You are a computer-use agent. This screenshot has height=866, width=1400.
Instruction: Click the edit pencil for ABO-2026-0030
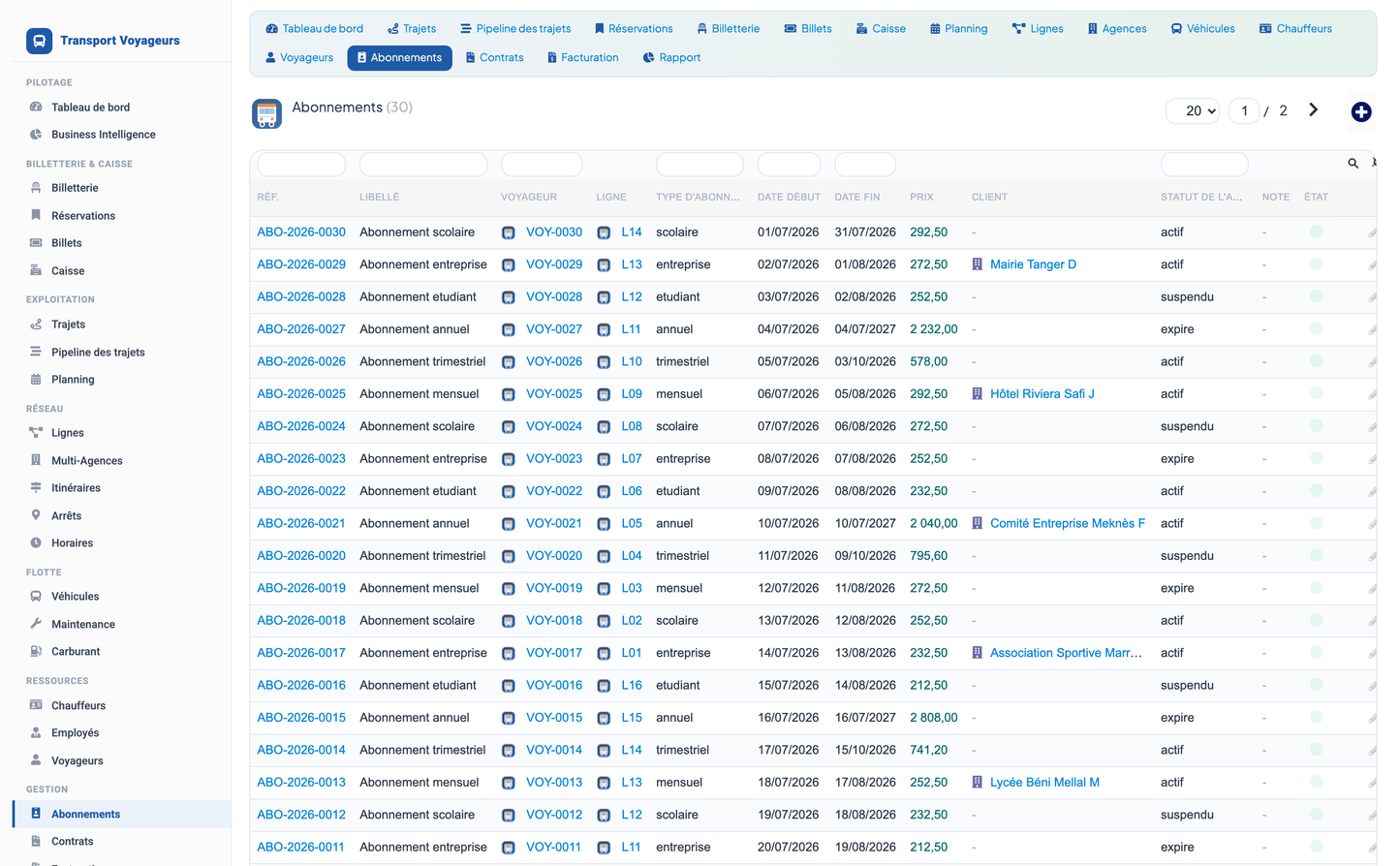point(1372,232)
